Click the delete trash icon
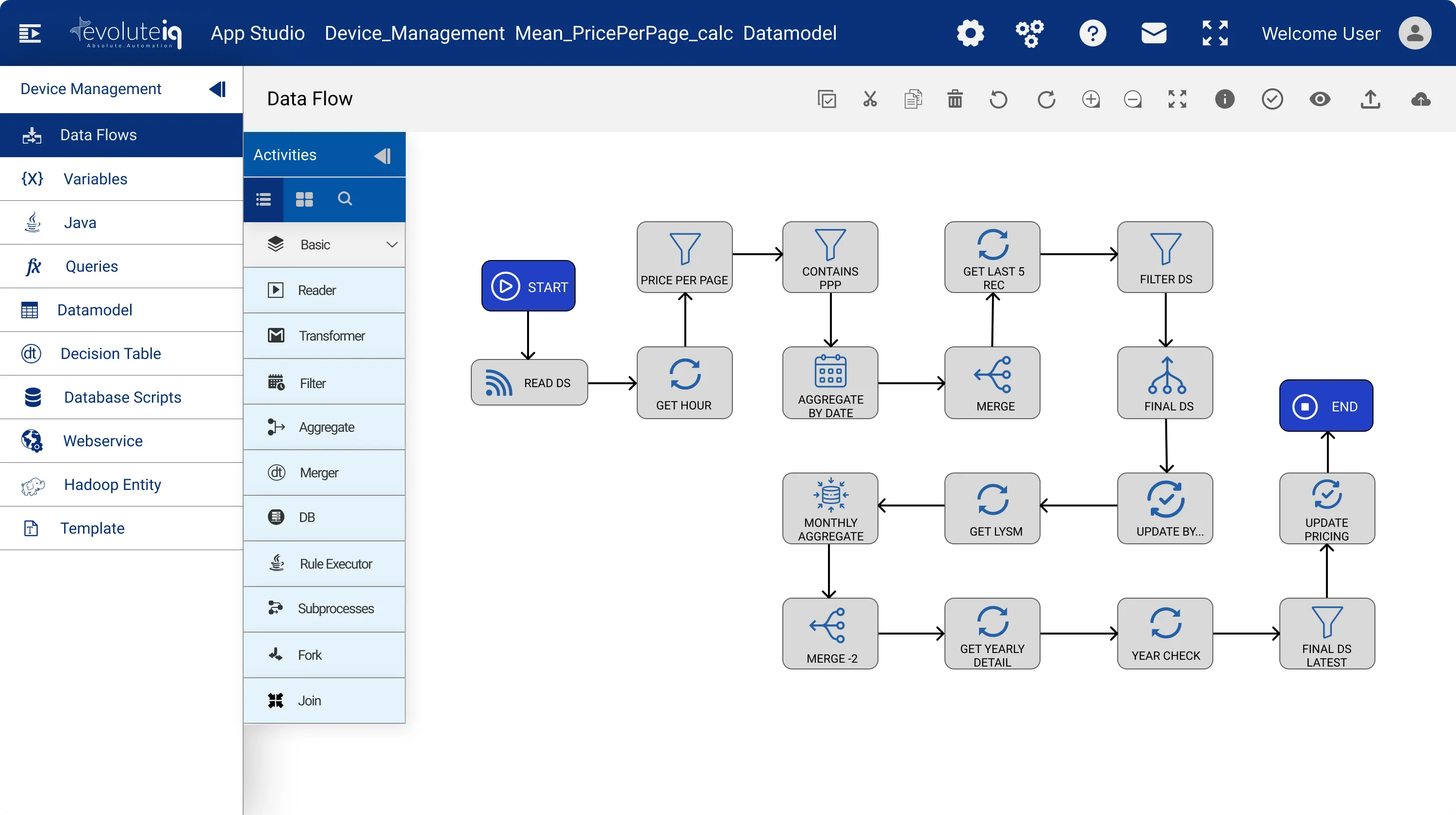This screenshot has height=815, width=1456. (x=955, y=99)
